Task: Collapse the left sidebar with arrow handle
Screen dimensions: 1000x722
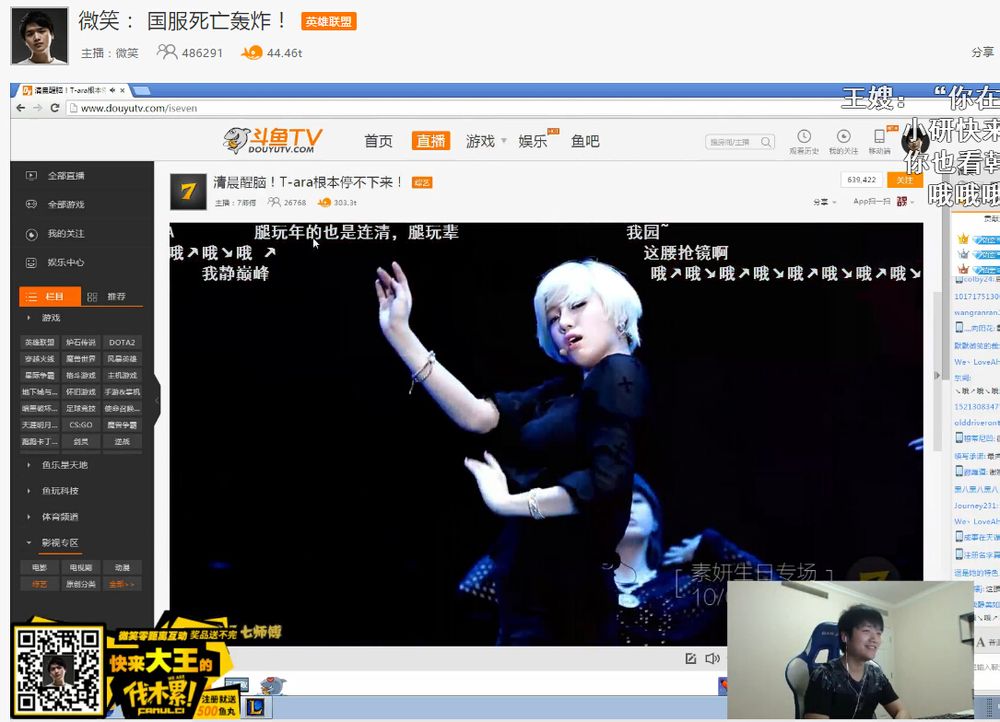Action: tap(157, 401)
